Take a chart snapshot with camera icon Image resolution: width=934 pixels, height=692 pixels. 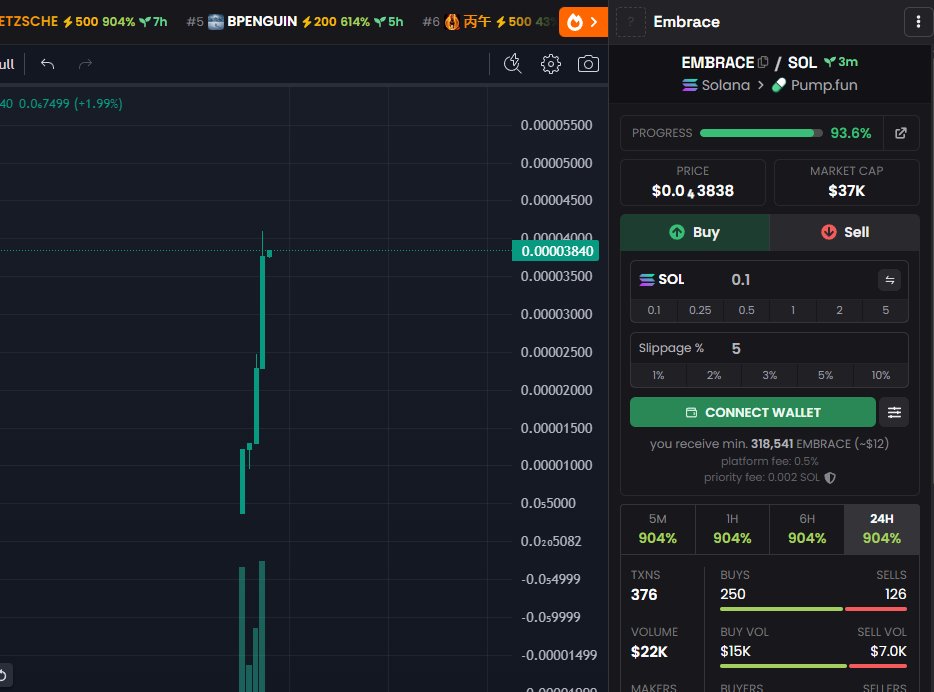pos(588,64)
